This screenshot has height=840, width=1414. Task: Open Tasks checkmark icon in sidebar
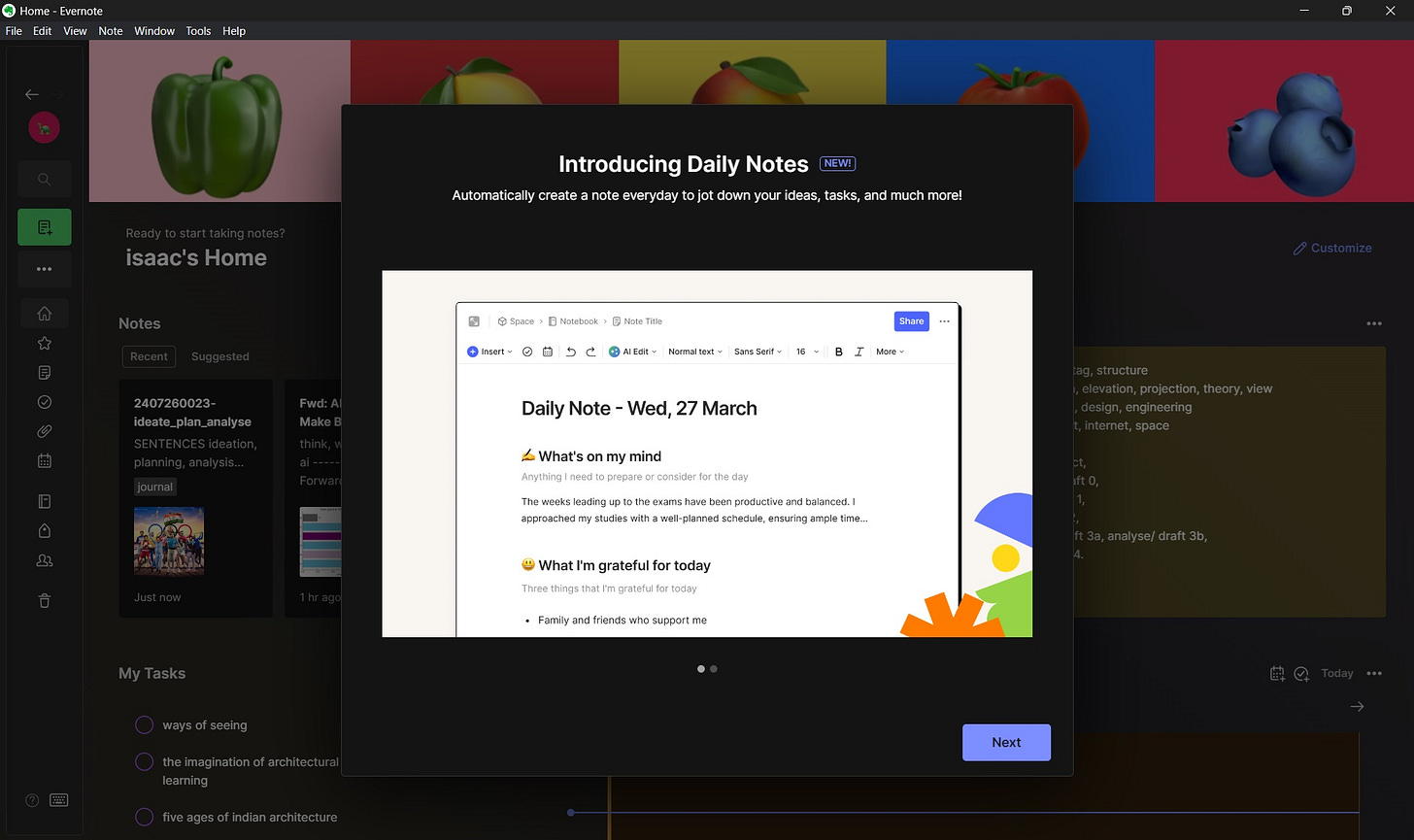(x=44, y=402)
